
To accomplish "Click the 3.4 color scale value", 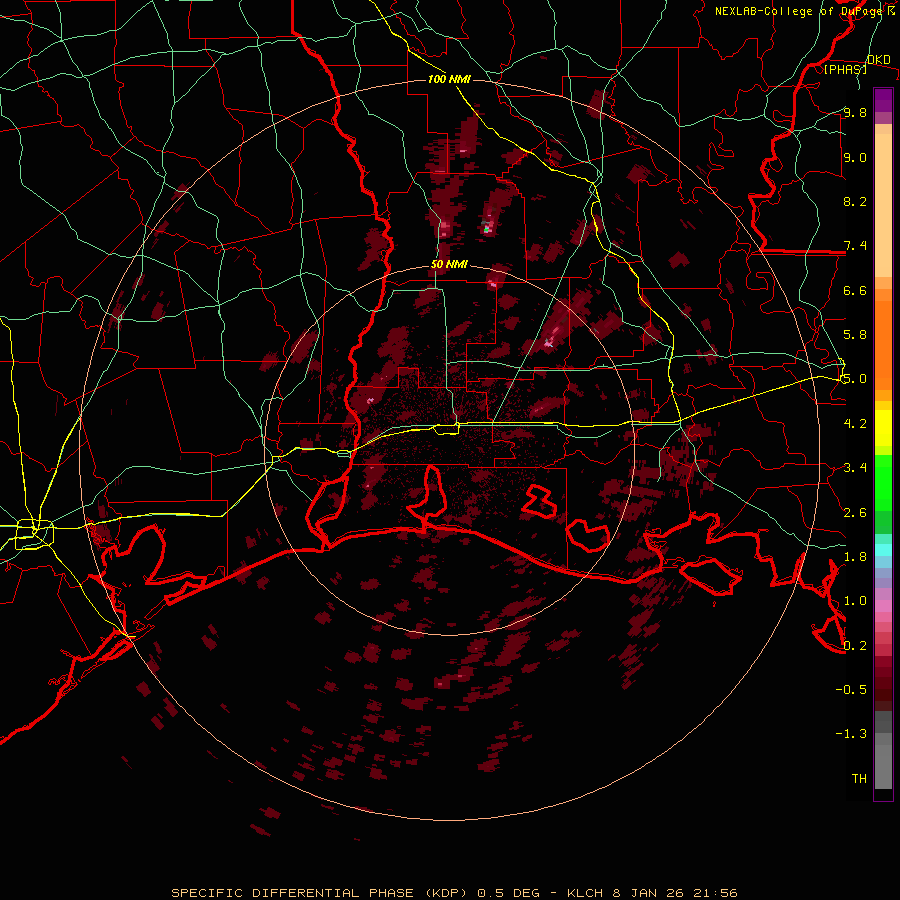I will pyautogui.click(x=855, y=468).
